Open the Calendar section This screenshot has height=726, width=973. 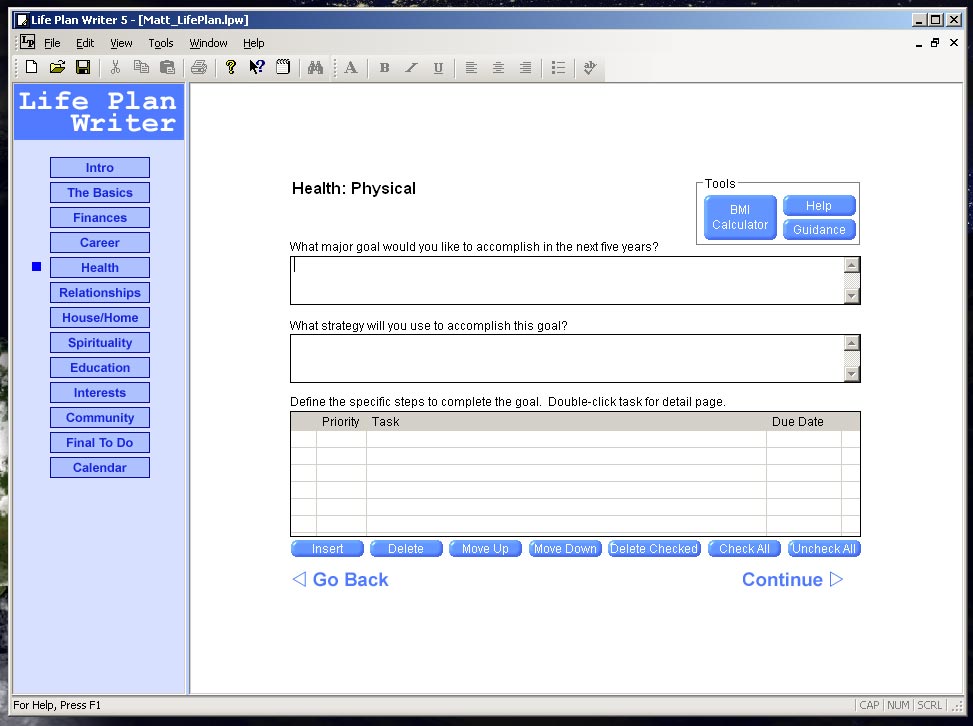[100, 468]
